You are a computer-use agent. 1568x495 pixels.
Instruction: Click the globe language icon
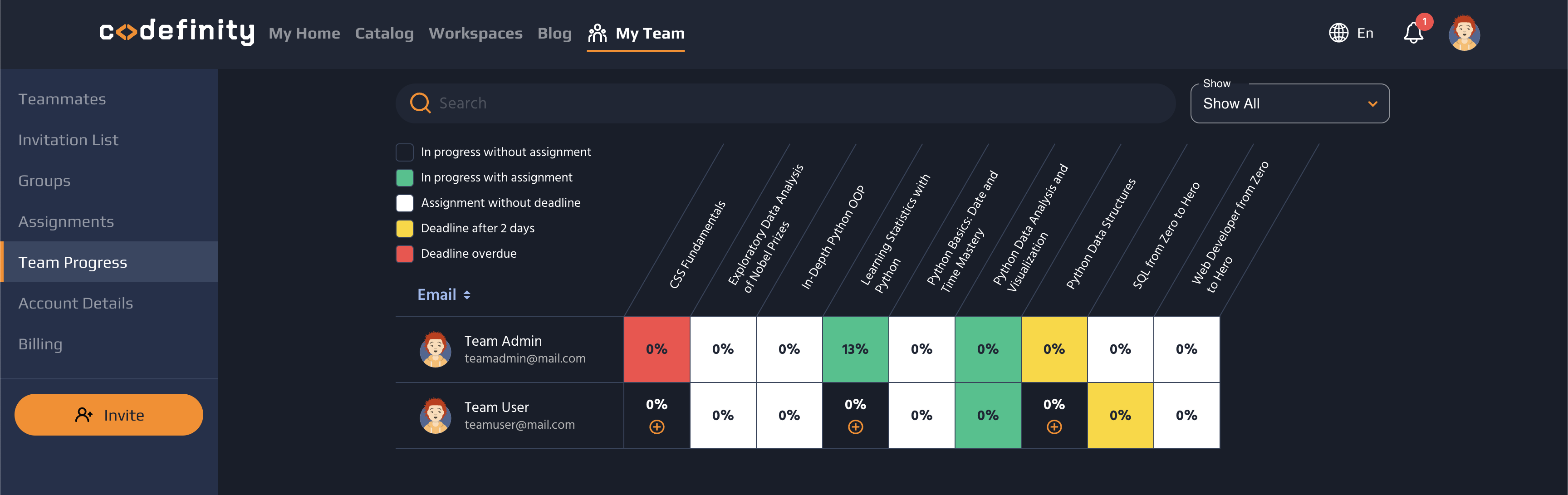click(x=1338, y=33)
